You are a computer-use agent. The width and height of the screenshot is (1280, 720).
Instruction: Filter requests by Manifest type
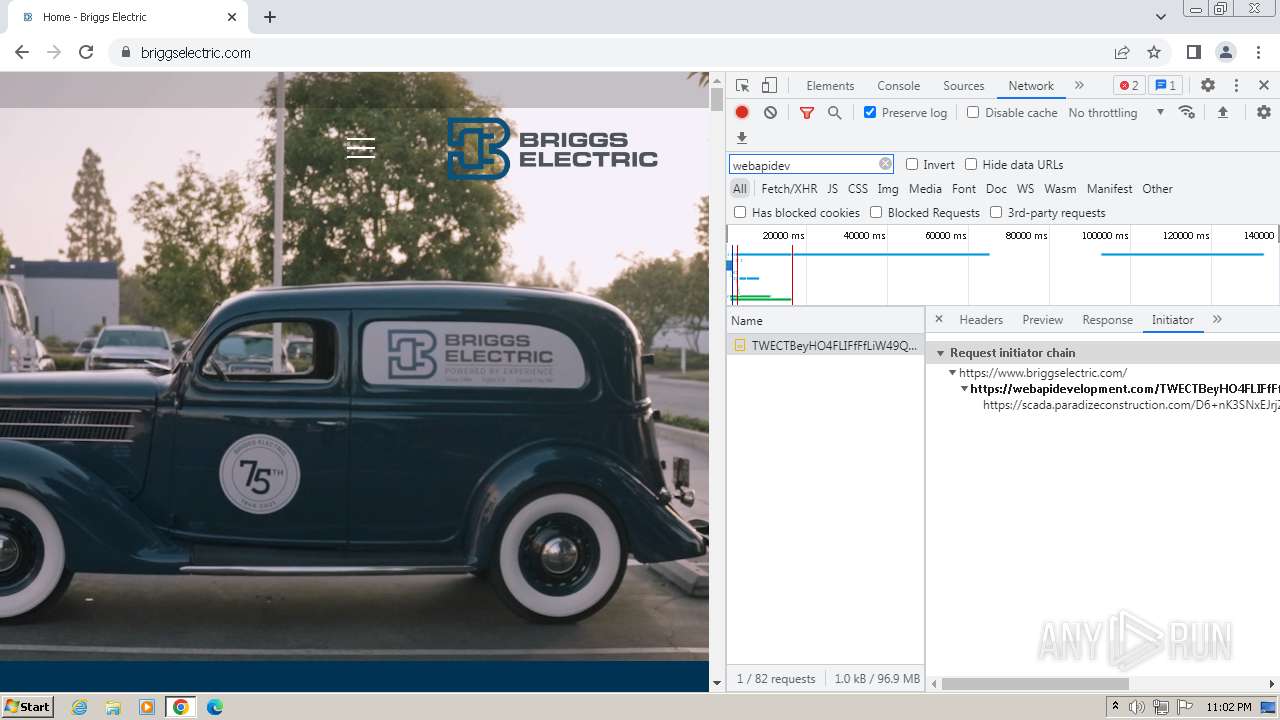[x=1109, y=188]
